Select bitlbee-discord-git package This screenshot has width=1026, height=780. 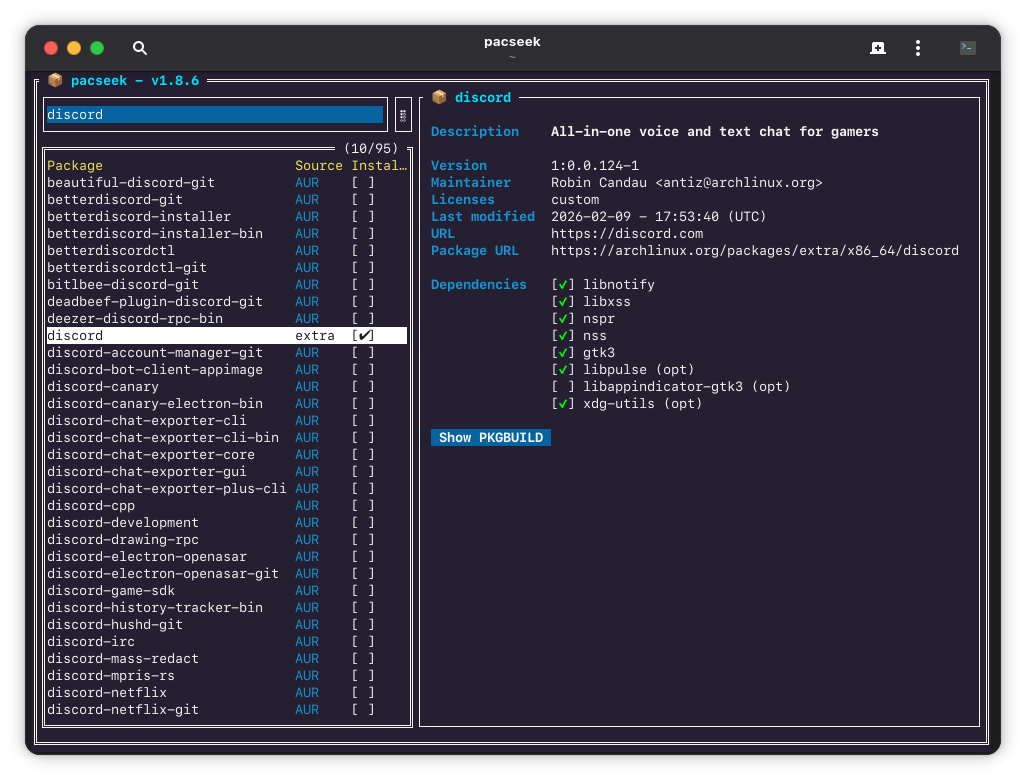[226, 285]
